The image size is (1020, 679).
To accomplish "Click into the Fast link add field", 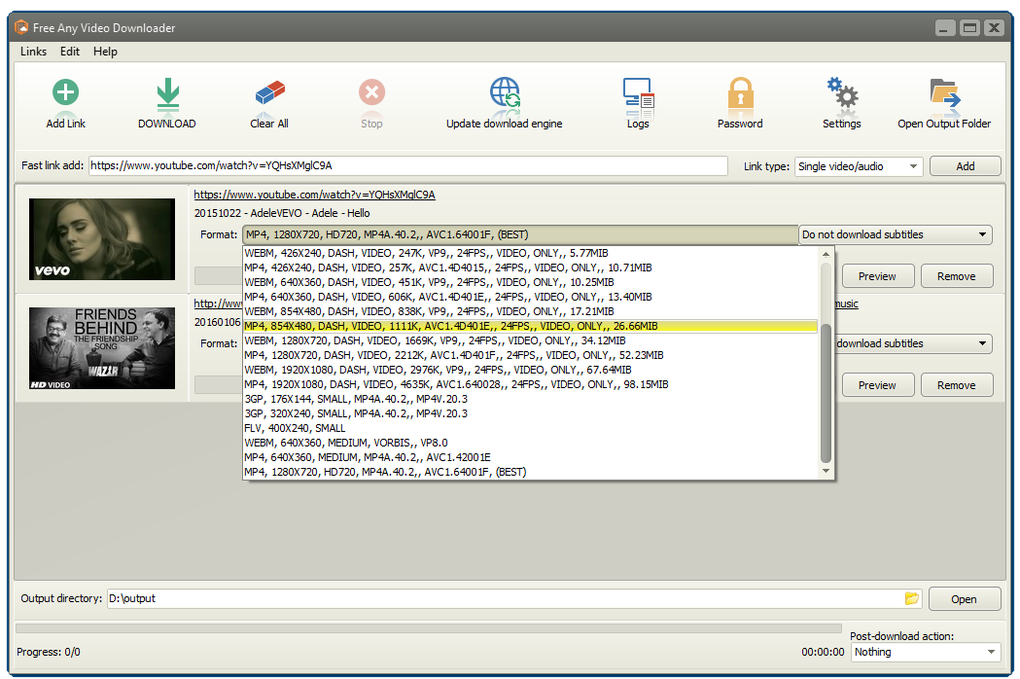I will [x=407, y=166].
